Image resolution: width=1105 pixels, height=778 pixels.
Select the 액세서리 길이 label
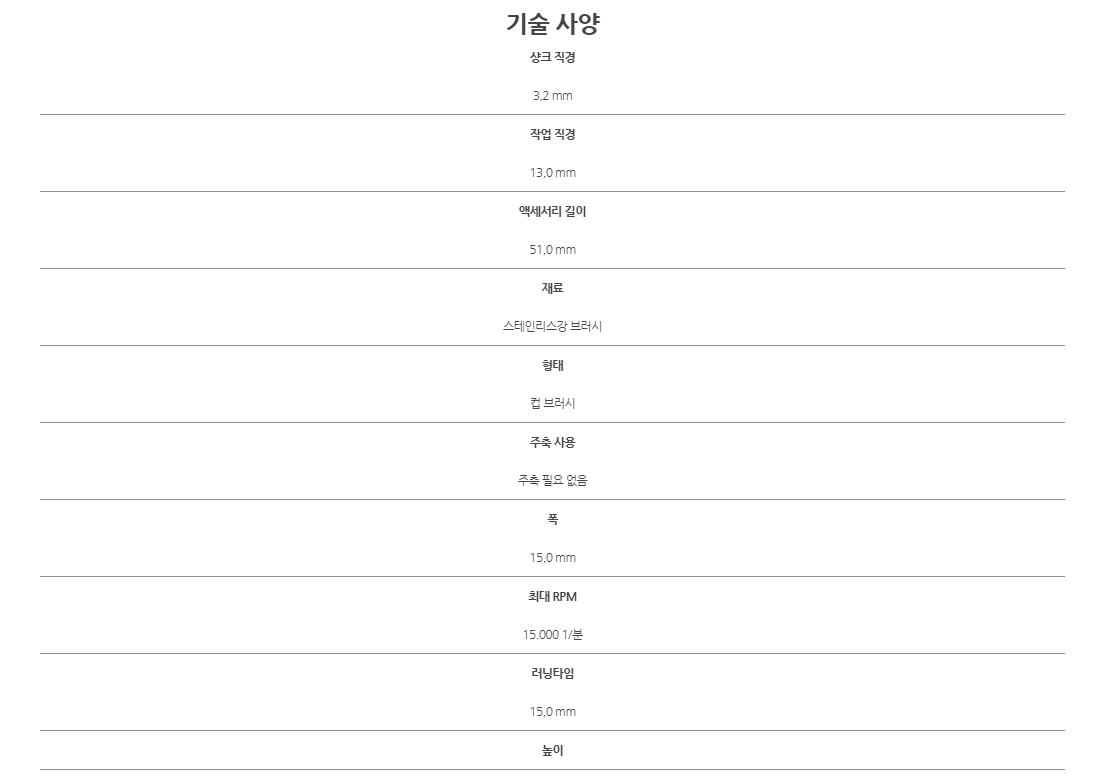click(552, 211)
